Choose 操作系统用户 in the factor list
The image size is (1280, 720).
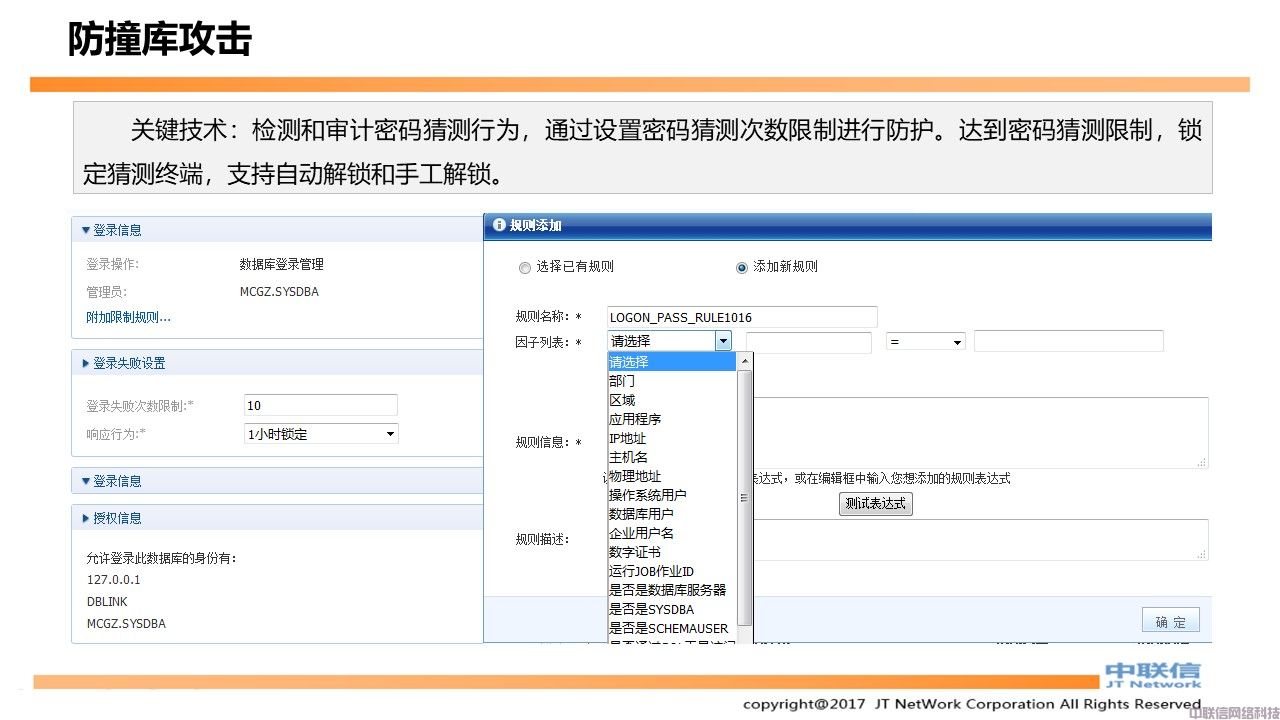pyautogui.click(x=672, y=495)
